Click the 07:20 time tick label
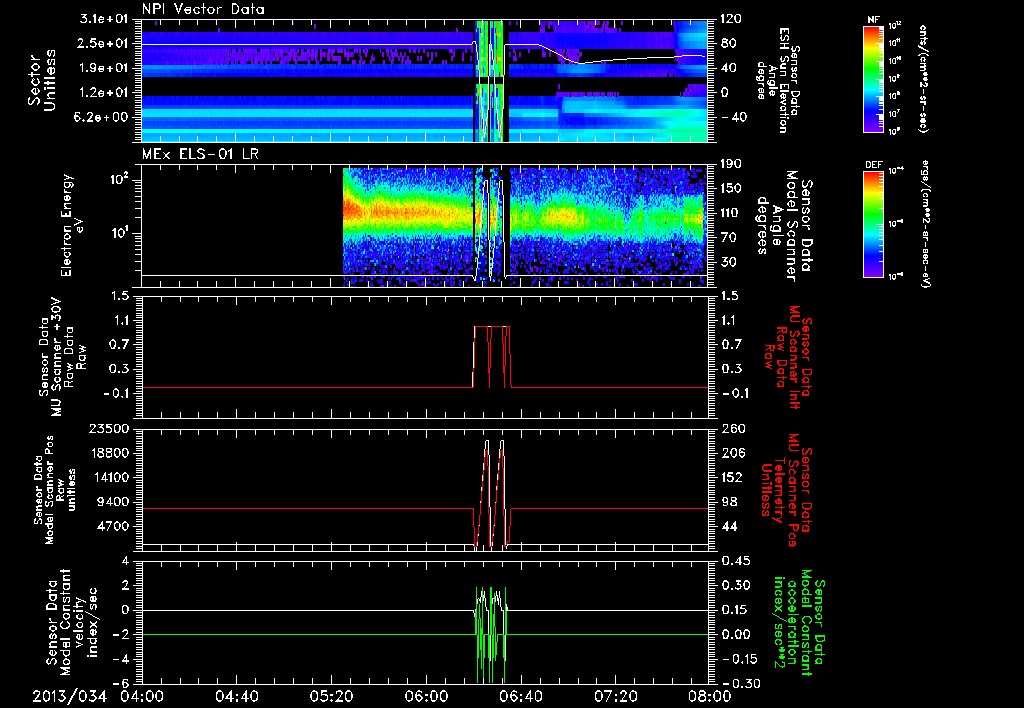Image resolution: width=1024 pixels, height=708 pixels. 615,696
